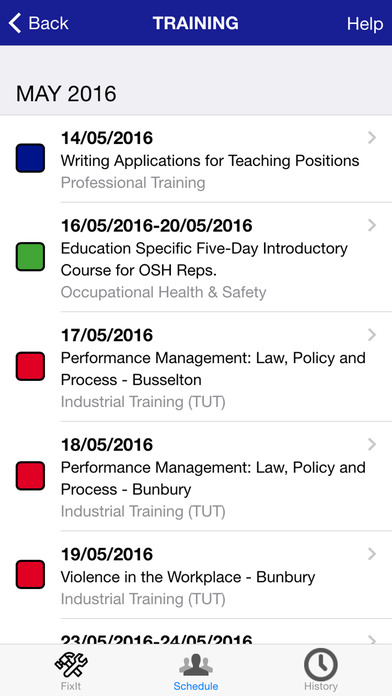Screen dimensions: 392x696
Task: Open the Help link in header
Action: 365,24
